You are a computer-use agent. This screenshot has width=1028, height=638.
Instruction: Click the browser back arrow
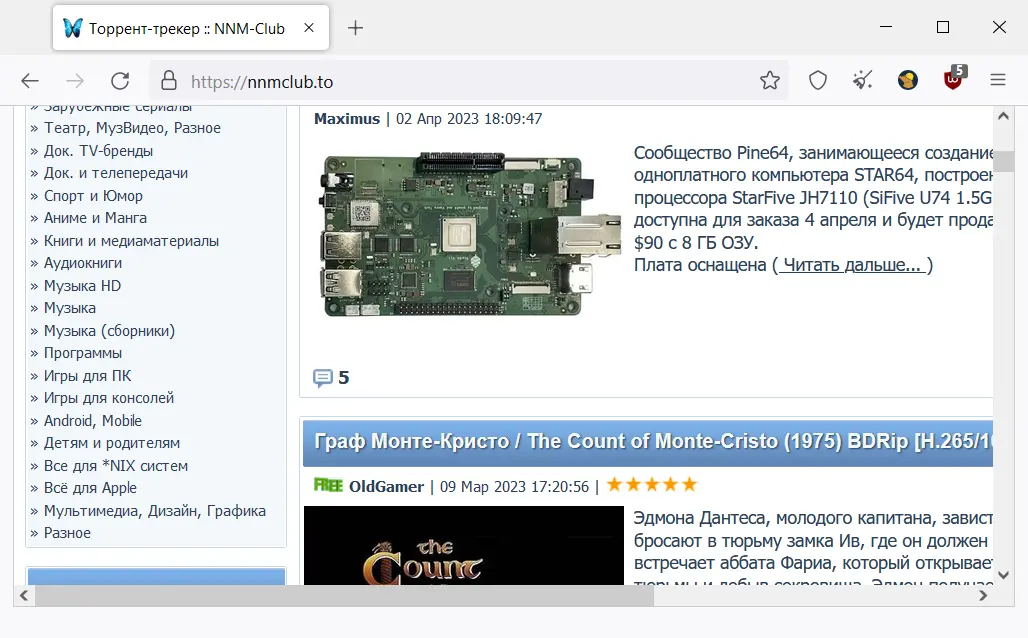30,81
